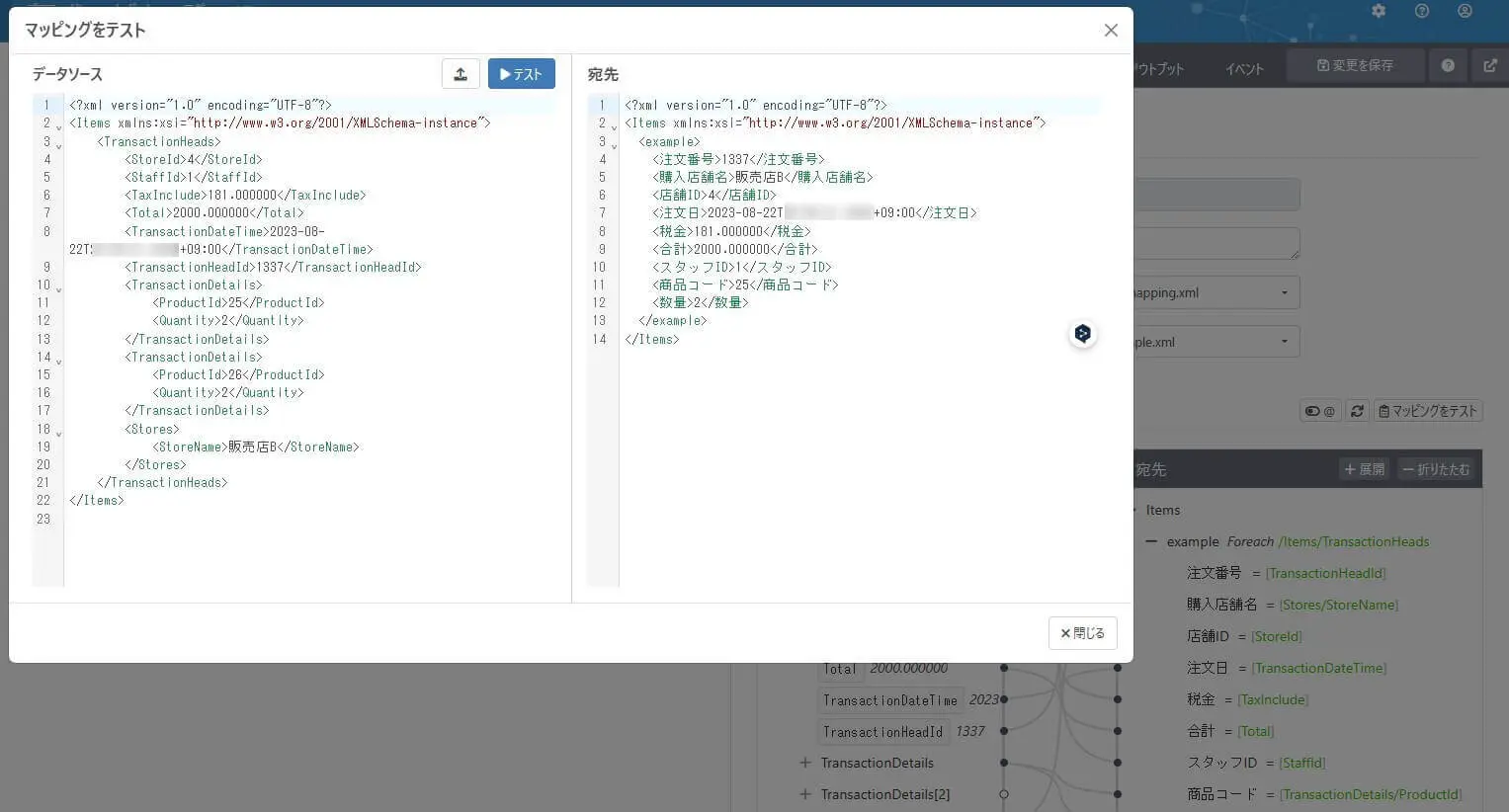Viewport: 1509px width, 812px height.
Task: Click the blue hexagon widget icon
Action: [1082, 334]
